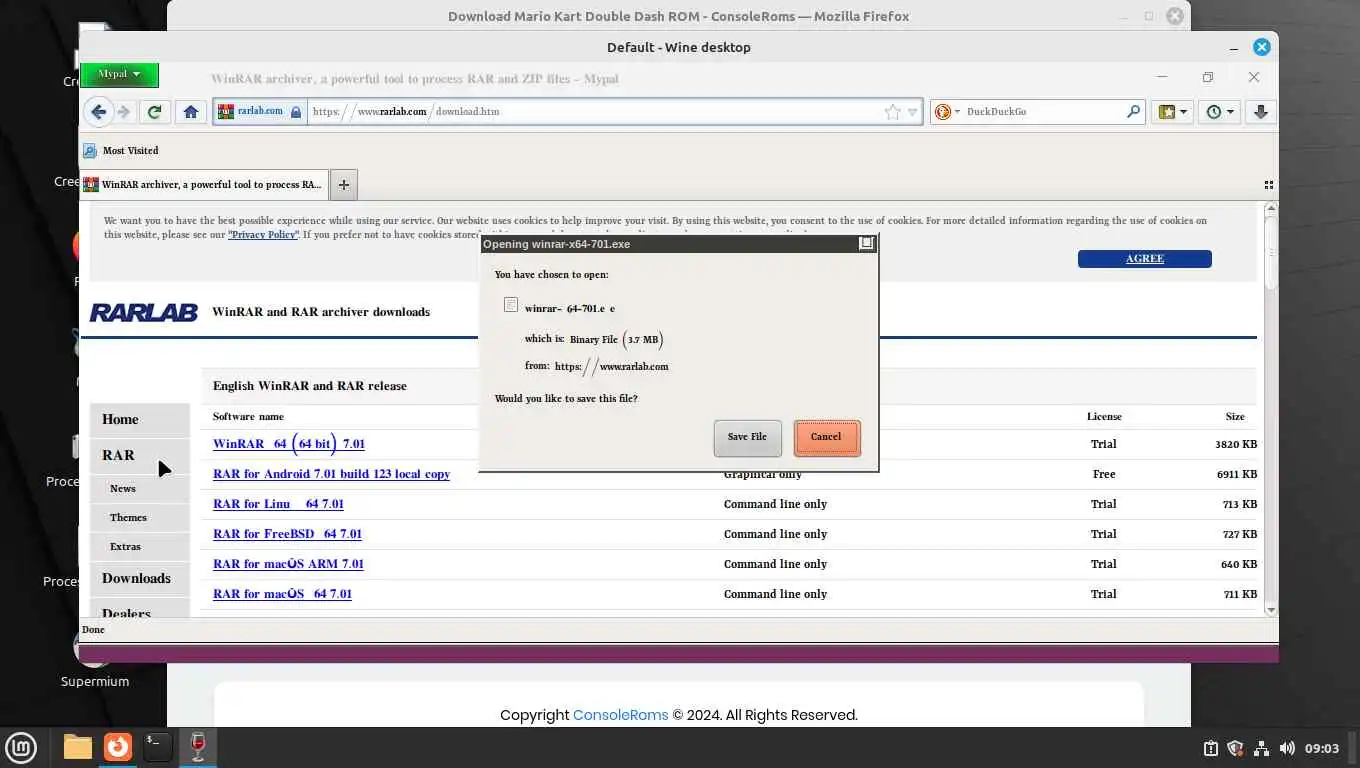Open Terminal from taskbar
The image size is (1360, 768).
pyautogui.click(x=157, y=747)
